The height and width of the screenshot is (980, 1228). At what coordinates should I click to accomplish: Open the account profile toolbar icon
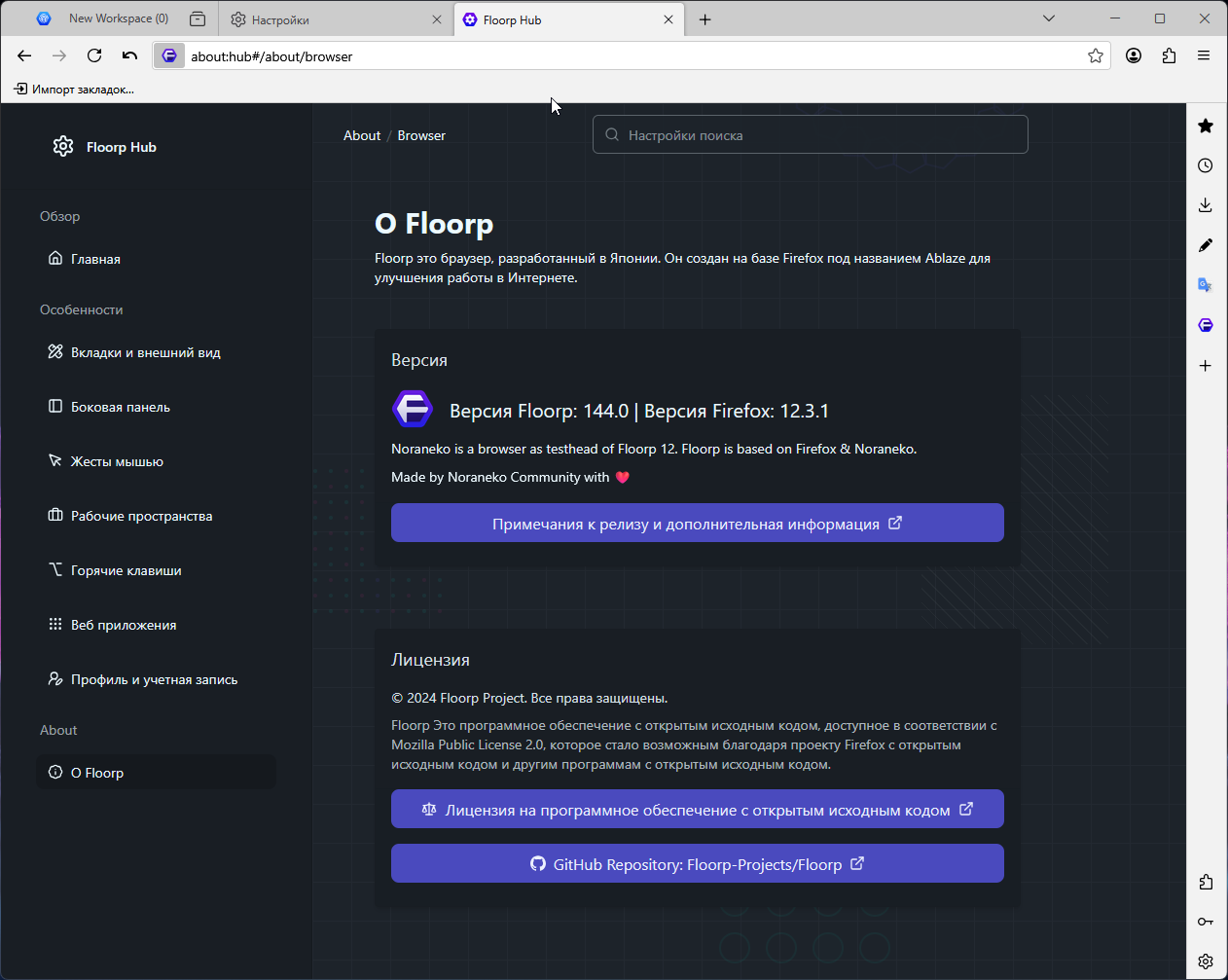(1134, 56)
